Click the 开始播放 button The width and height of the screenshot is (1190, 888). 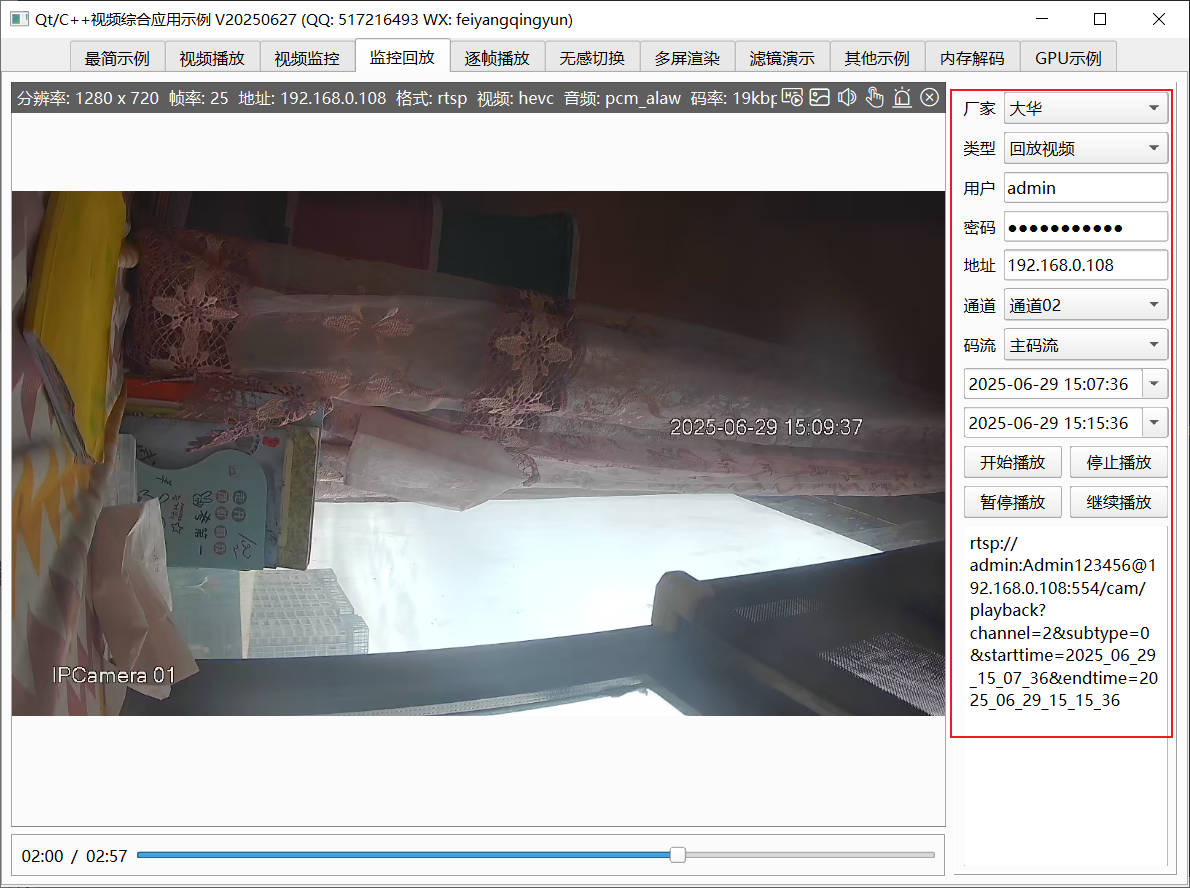coord(1012,462)
